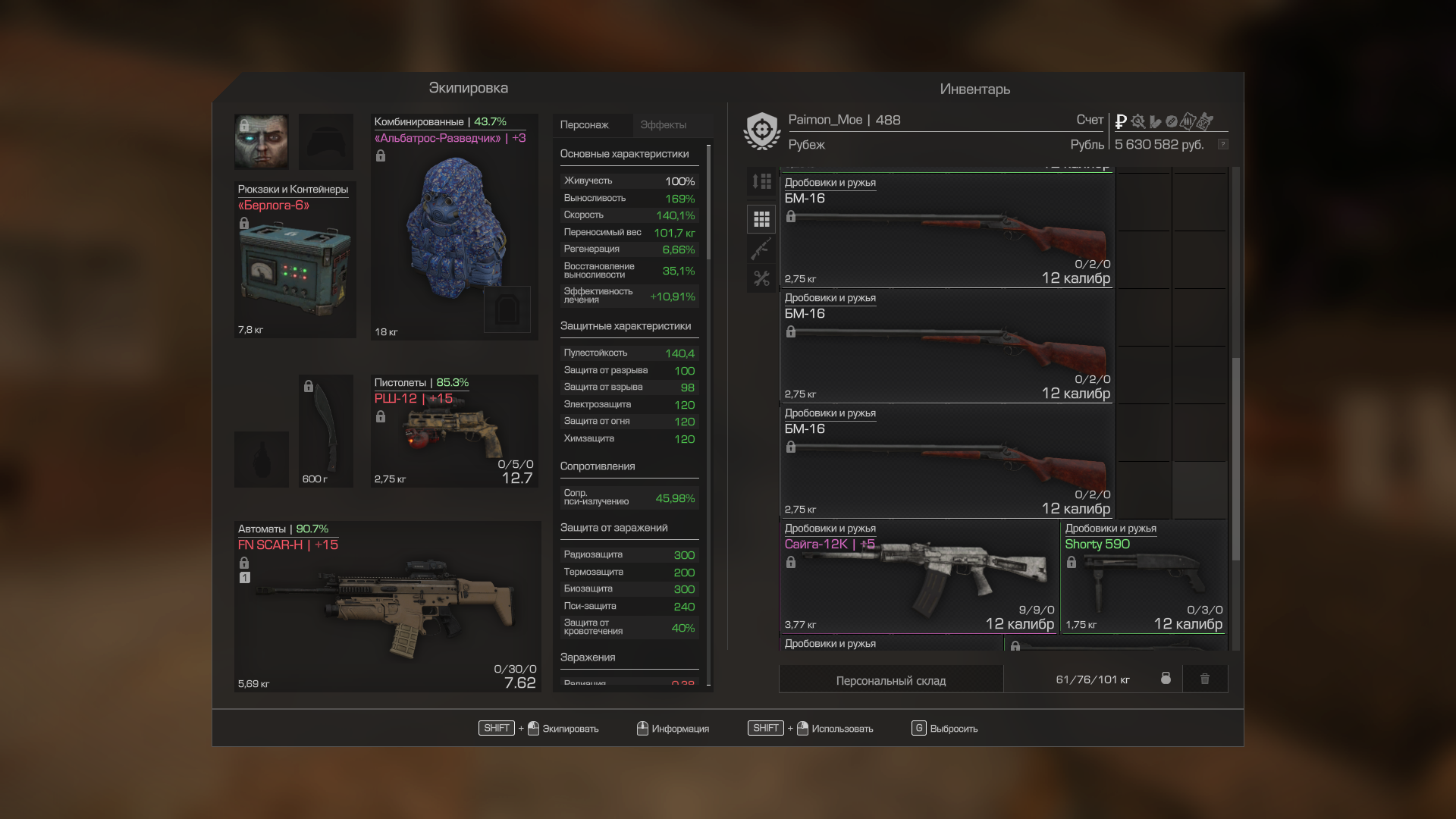Toggle lock on Сайга-12К
1456x819 pixels.
791,562
